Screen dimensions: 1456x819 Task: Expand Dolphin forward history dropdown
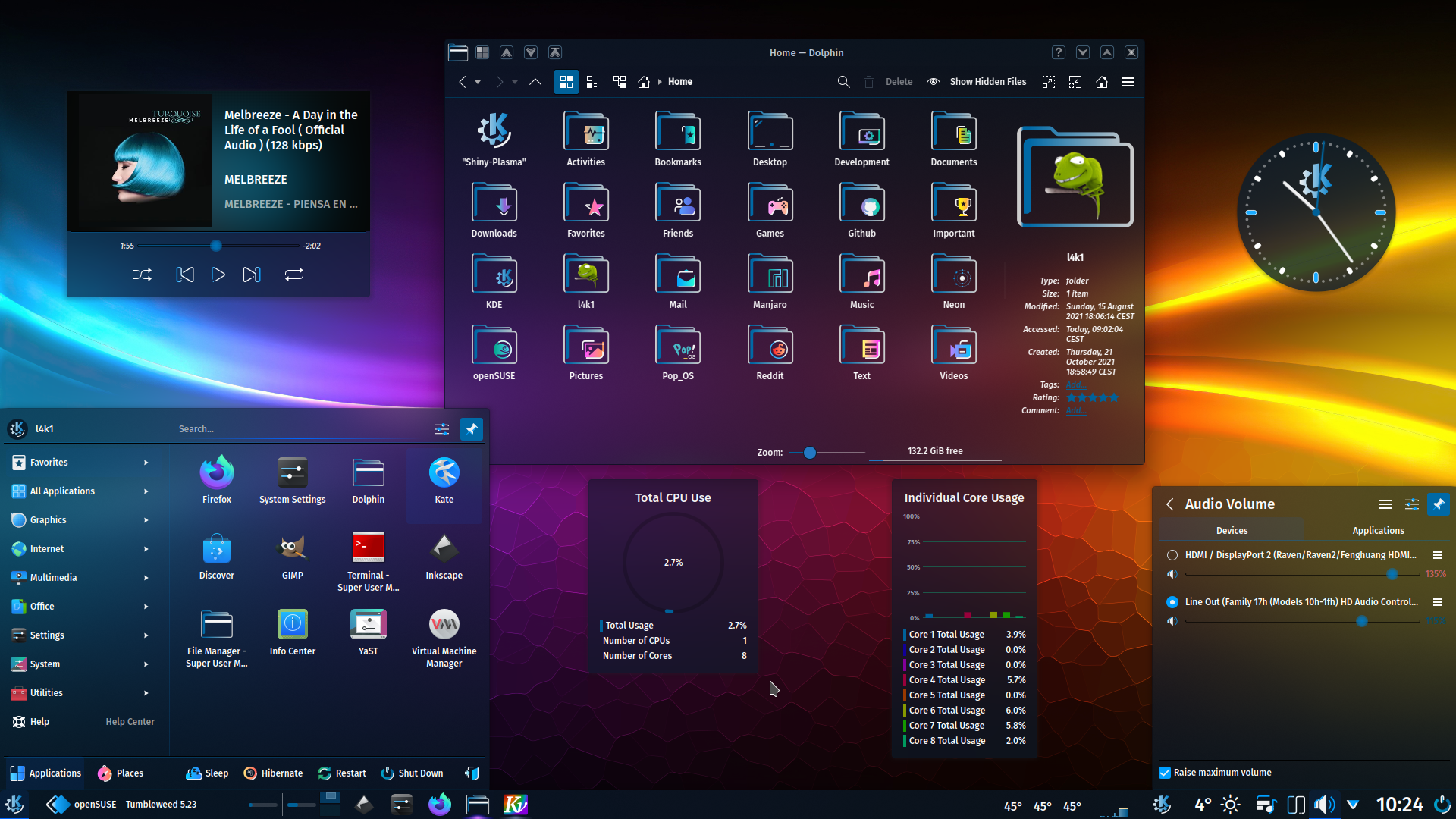515,82
